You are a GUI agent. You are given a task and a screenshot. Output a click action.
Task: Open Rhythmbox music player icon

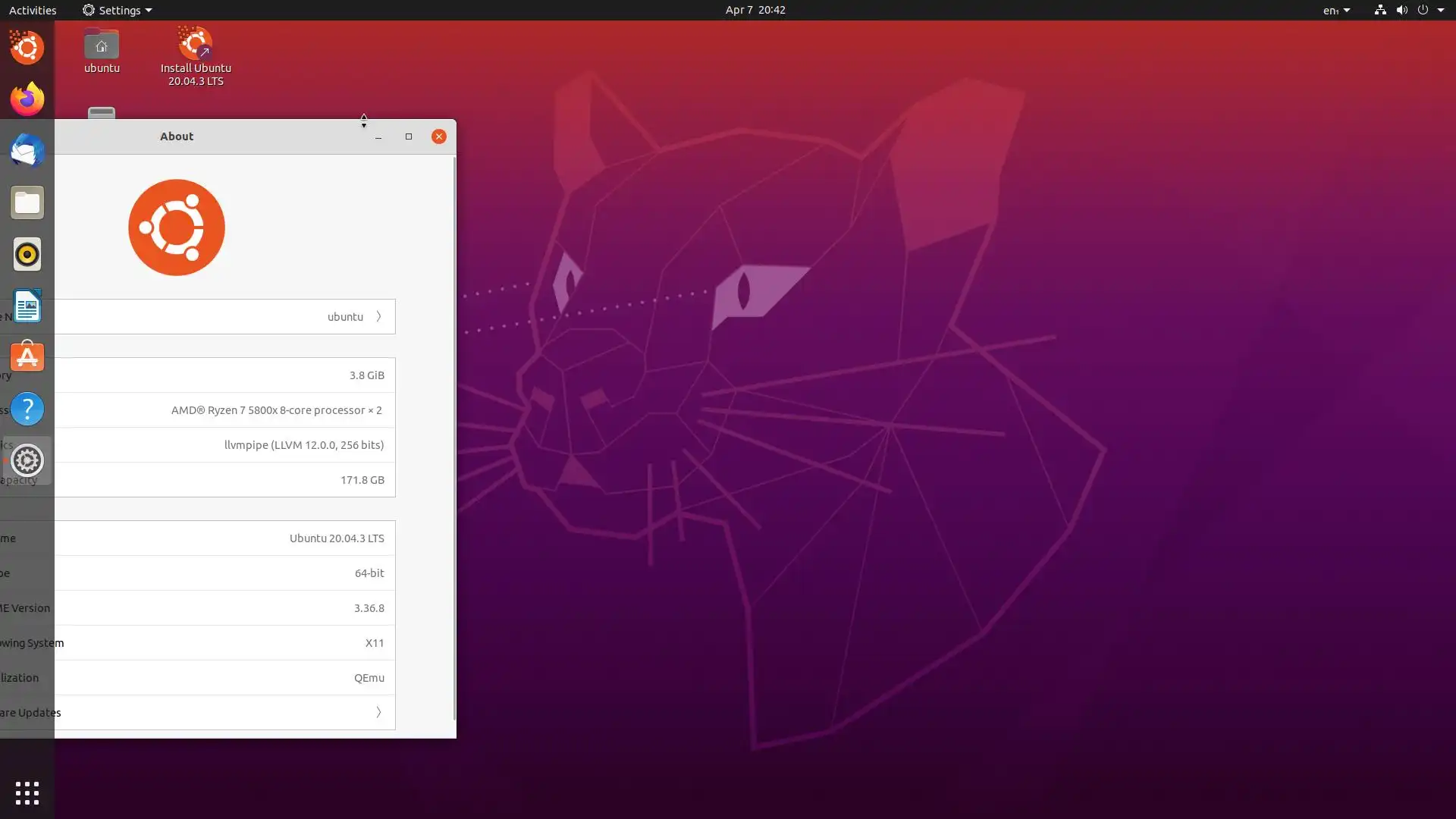click(x=27, y=254)
